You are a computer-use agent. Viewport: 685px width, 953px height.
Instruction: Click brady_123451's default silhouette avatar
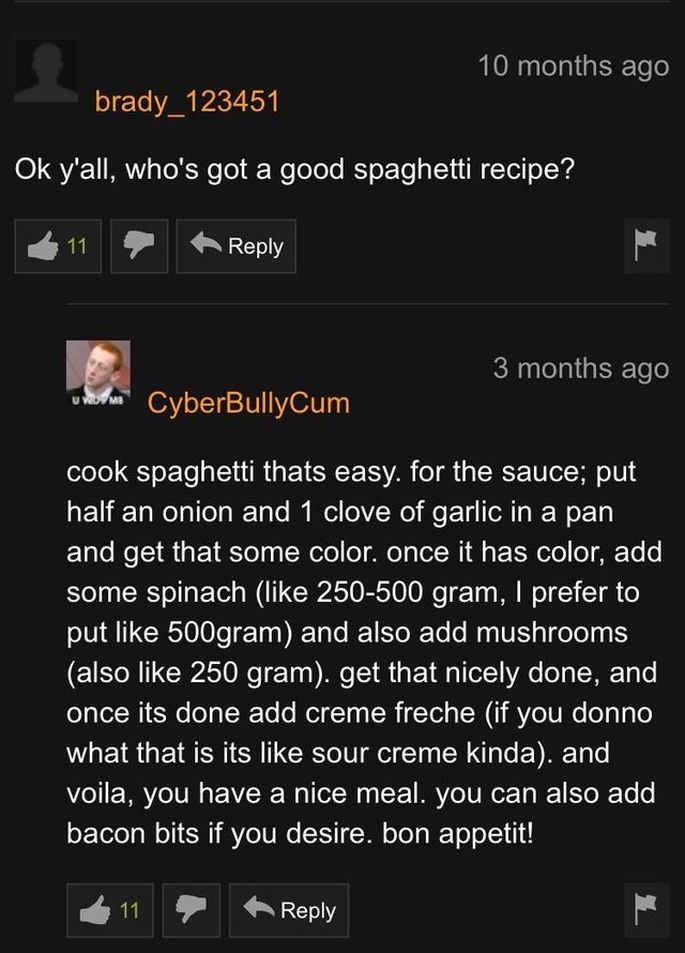(x=46, y=71)
